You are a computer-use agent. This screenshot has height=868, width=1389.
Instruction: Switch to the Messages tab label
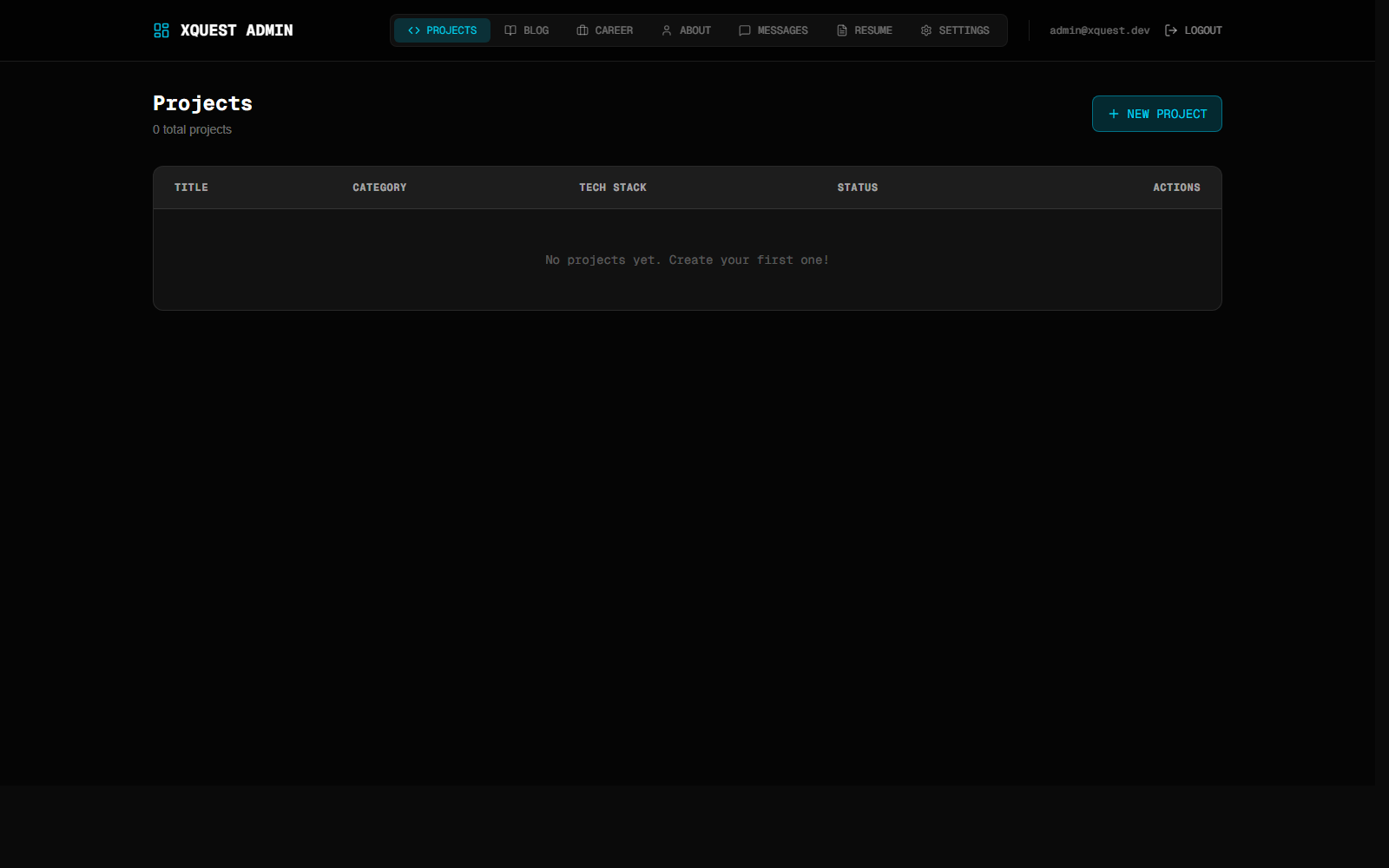coord(782,30)
